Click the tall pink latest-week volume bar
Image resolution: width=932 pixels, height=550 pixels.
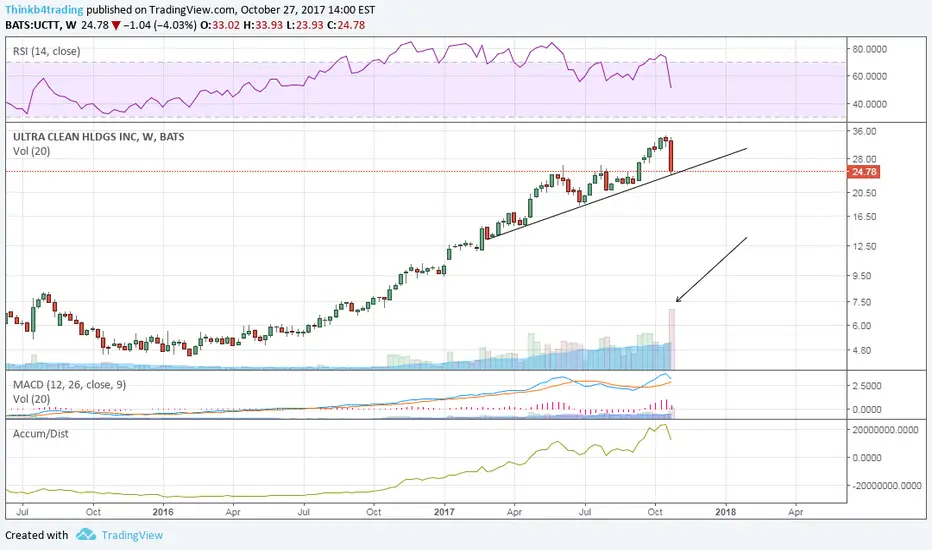click(672, 339)
